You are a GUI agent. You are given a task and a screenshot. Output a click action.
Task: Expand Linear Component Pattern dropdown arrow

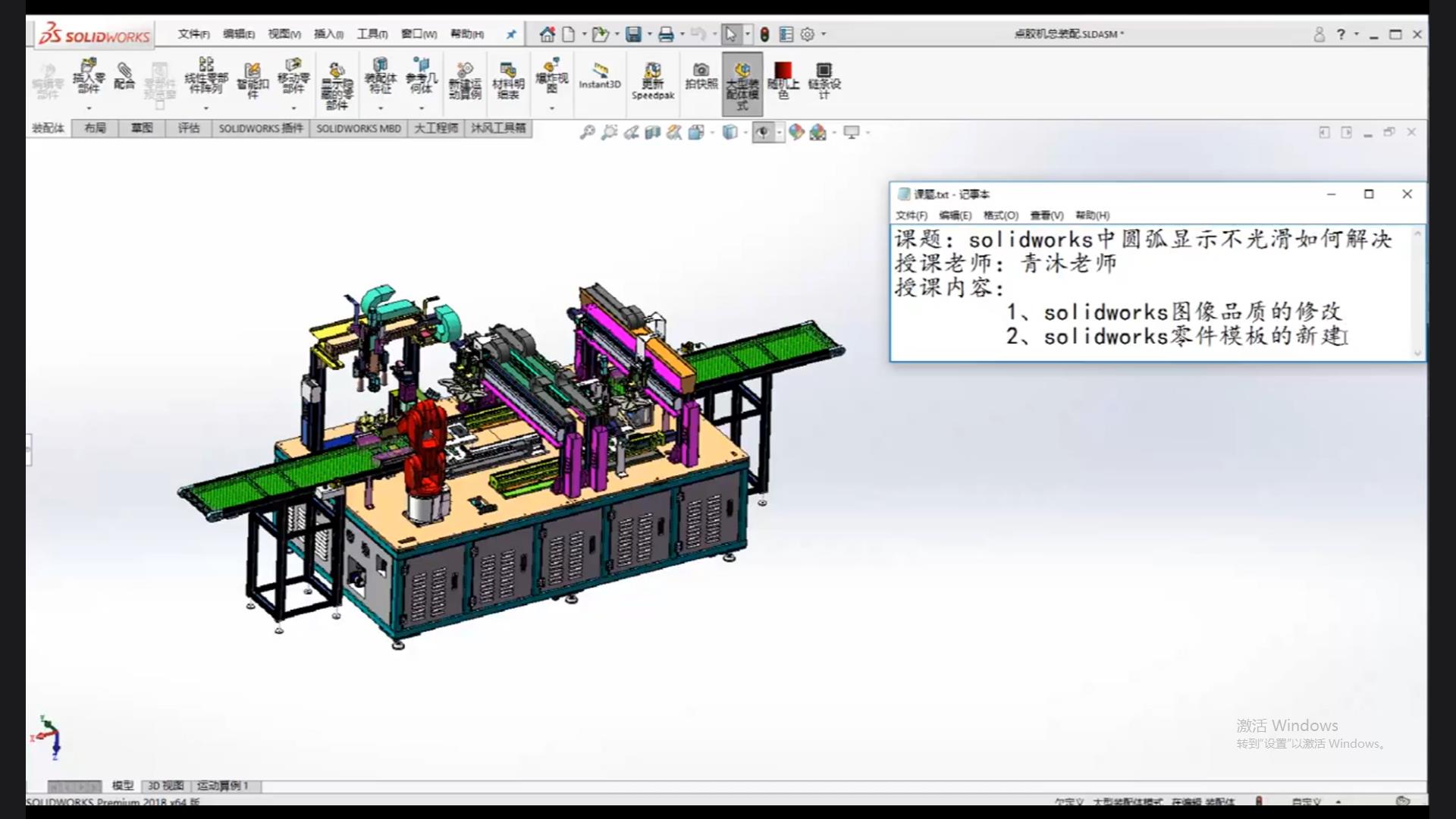point(206,108)
